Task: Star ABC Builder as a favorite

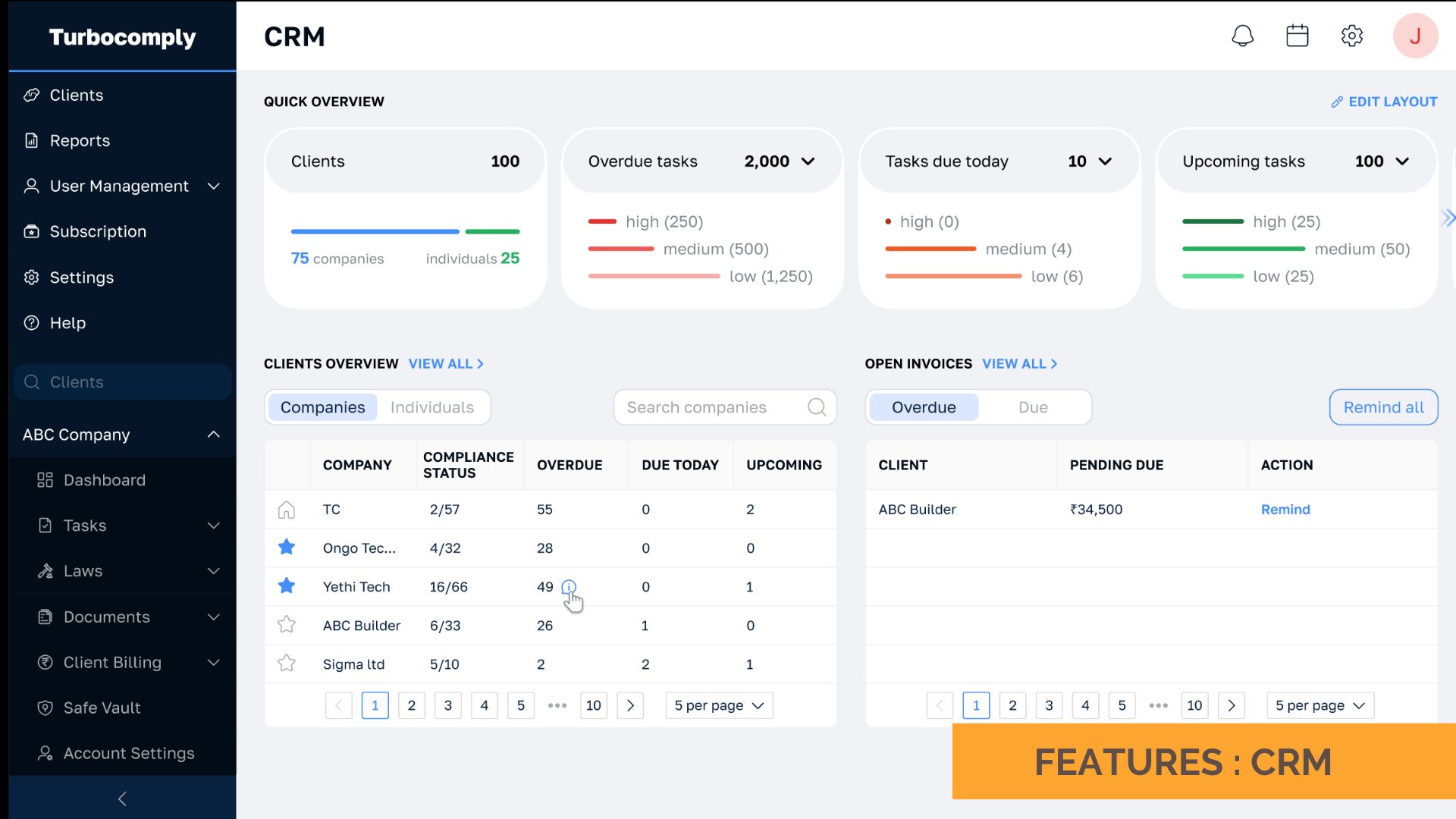Action: pos(286,624)
